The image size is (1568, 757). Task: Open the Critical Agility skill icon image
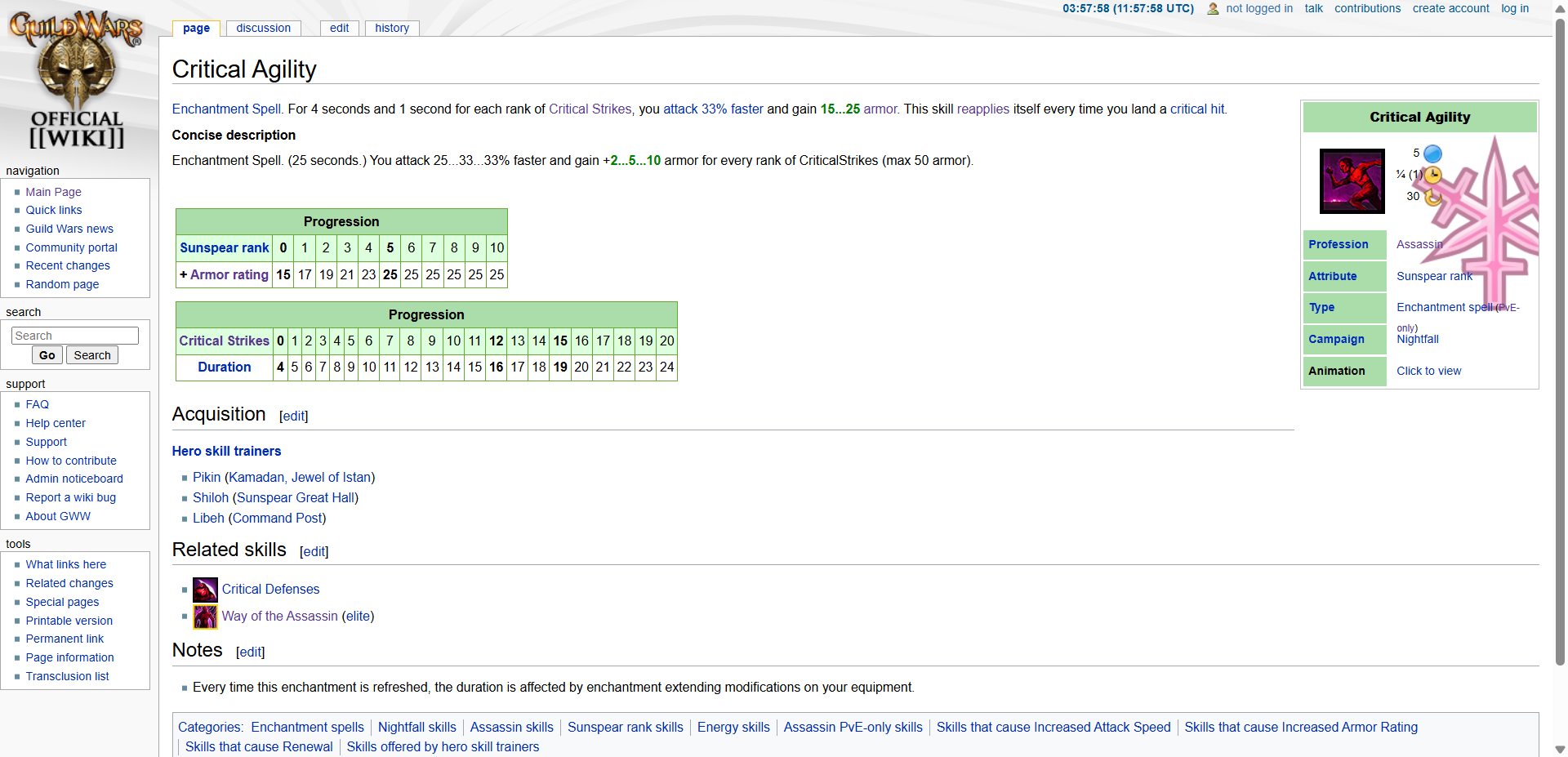[x=1352, y=181]
